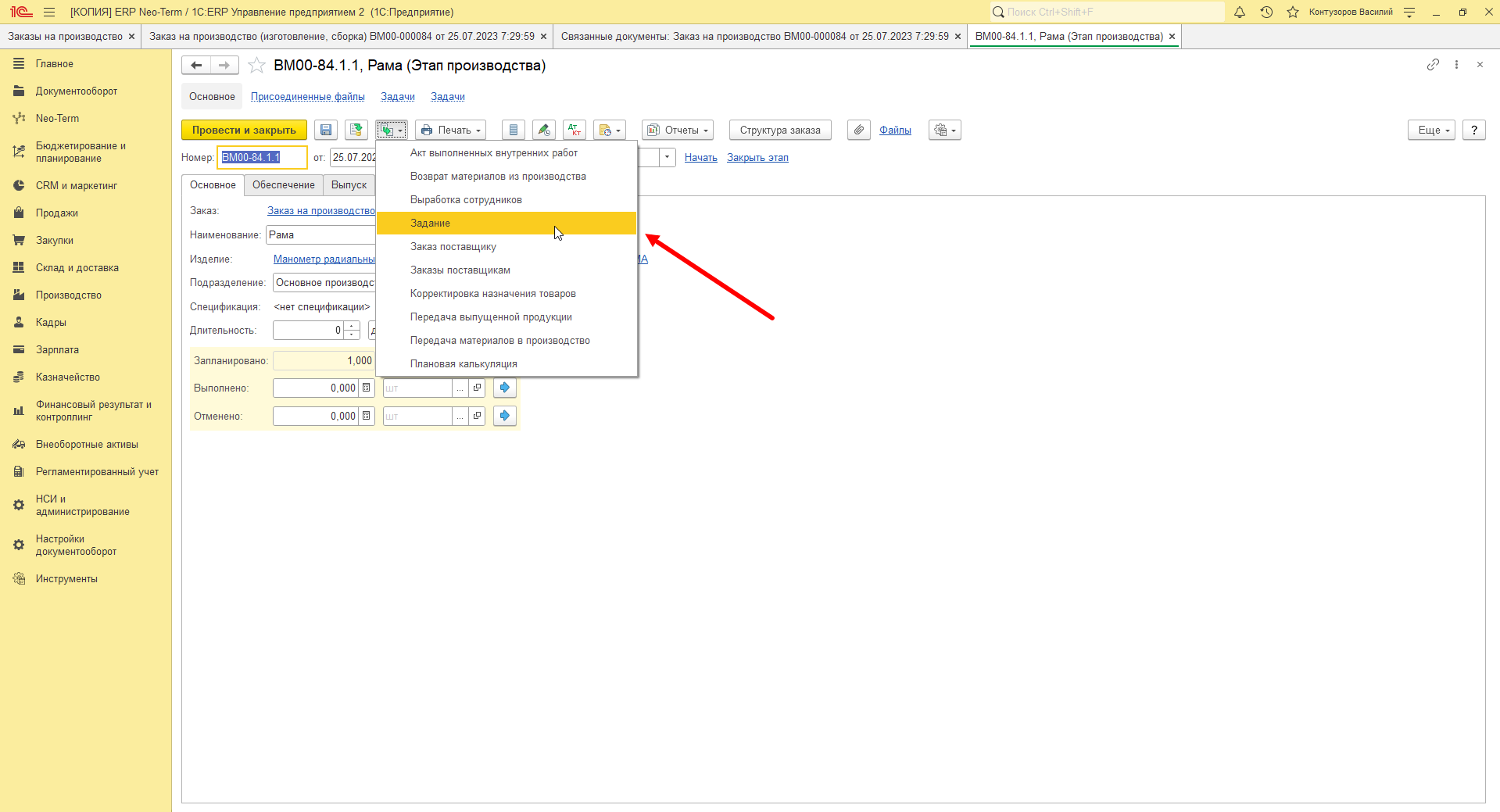Screen dimensions: 1500x812
Task: Select Задание from the dropdown menu
Action: point(507,224)
